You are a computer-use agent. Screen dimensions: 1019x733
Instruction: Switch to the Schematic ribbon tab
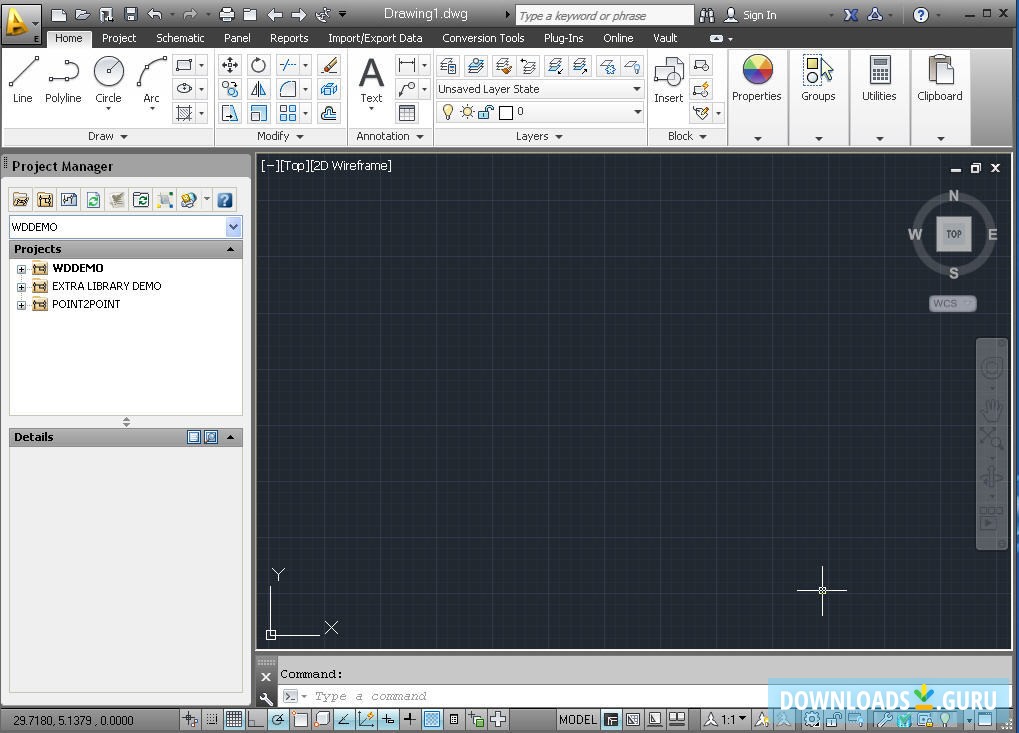point(180,38)
